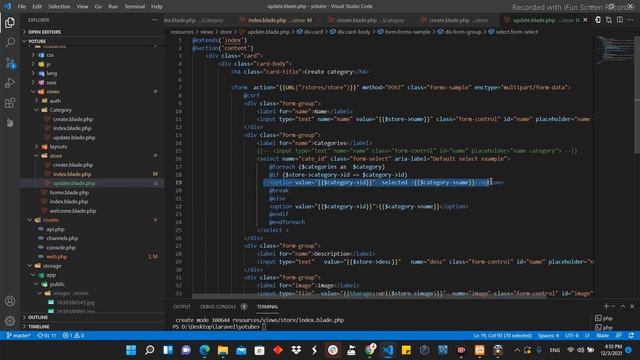The image size is (640, 360).
Task: Open the Extensions view
Action: pyautogui.click(x=10, y=102)
